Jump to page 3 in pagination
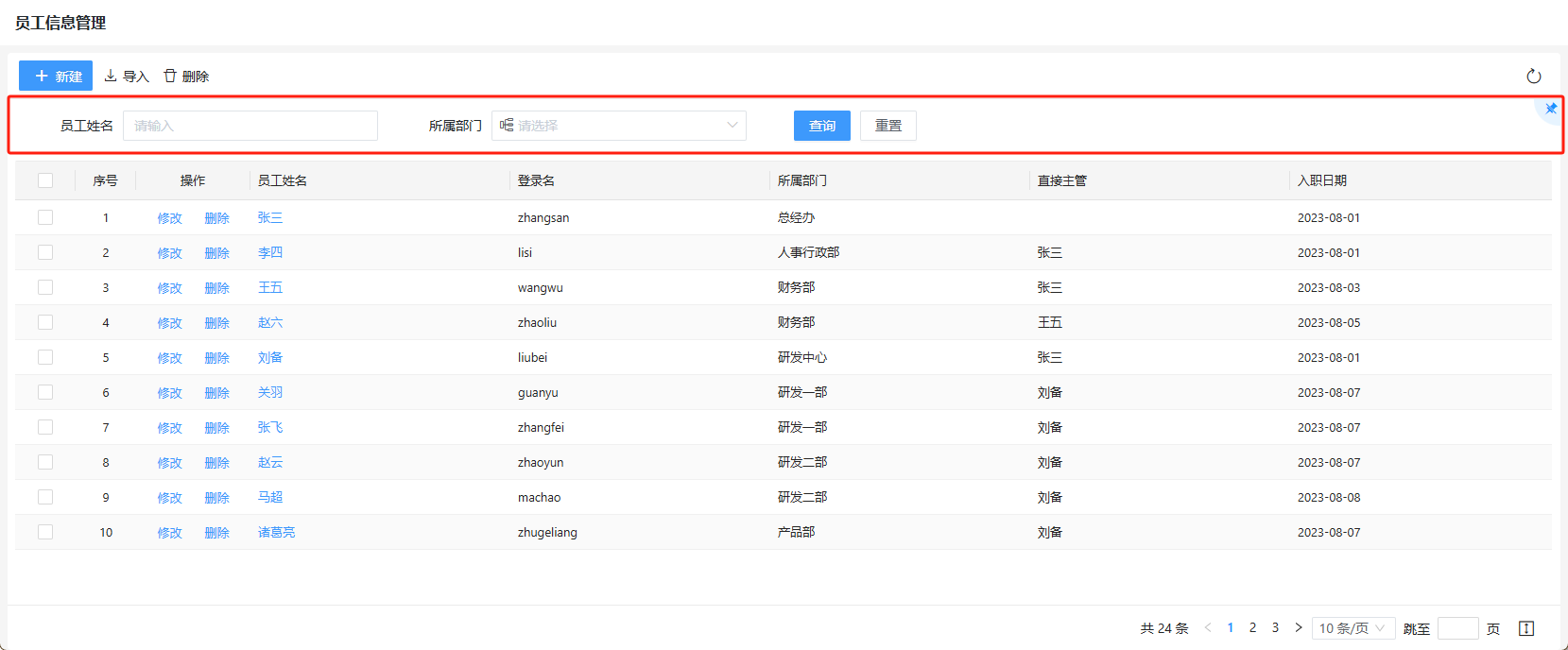Image resolution: width=1568 pixels, height=650 pixels. (x=1275, y=627)
